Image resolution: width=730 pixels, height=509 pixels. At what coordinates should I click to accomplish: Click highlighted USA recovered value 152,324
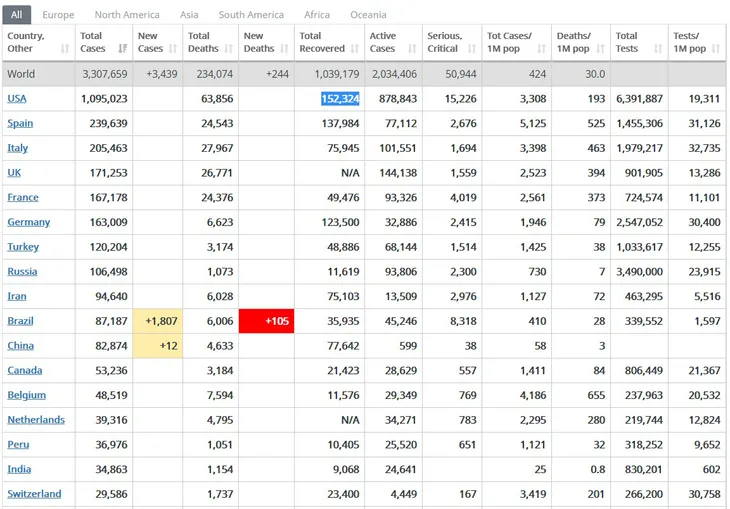pos(340,99)
